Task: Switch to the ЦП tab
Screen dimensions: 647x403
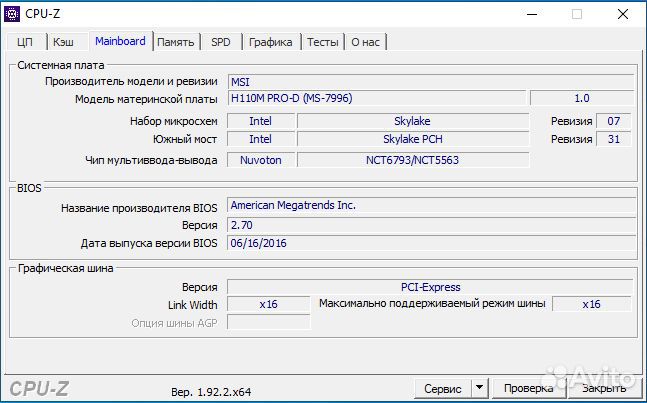Action: [x=26, y=42]
